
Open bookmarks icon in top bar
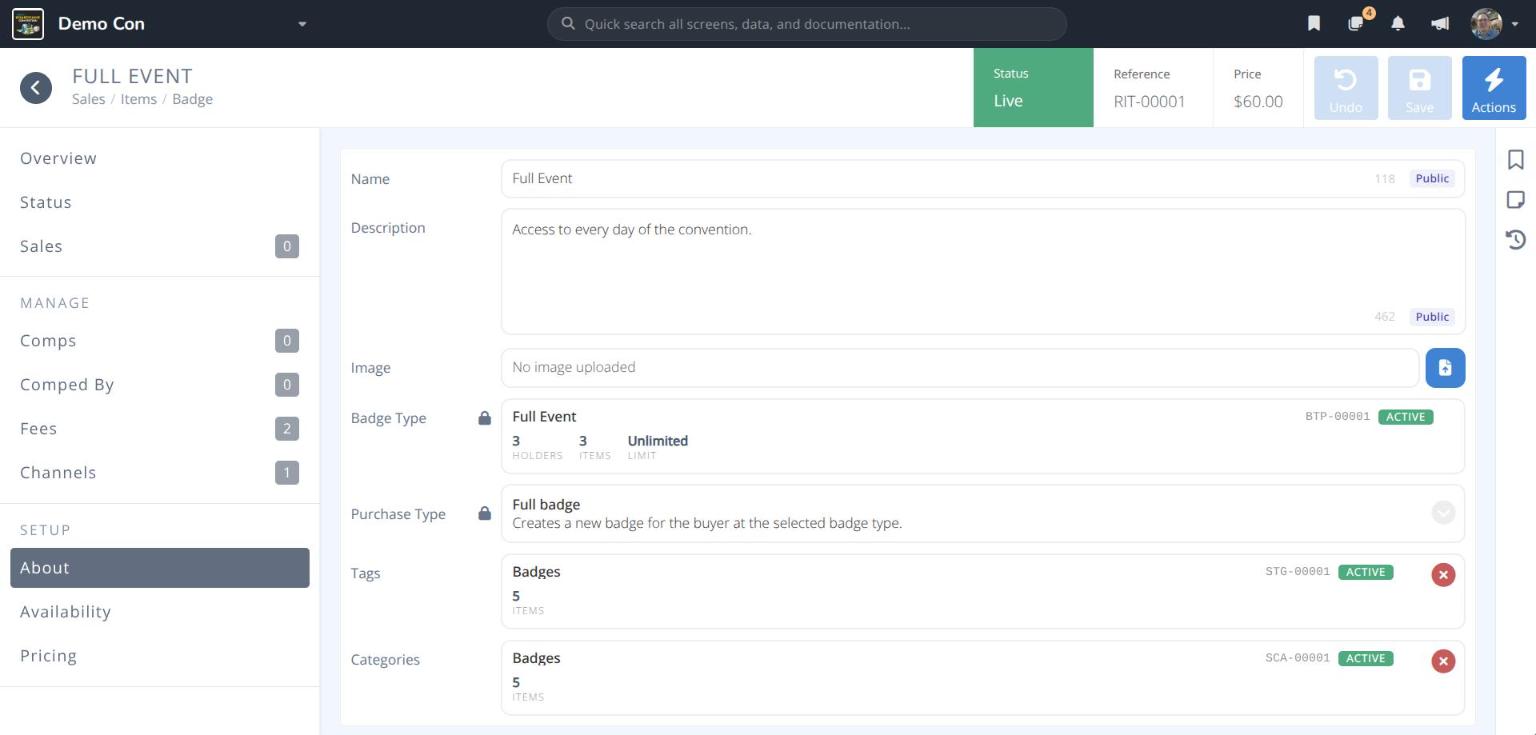pyautogui.click(x=1314, y=24)
